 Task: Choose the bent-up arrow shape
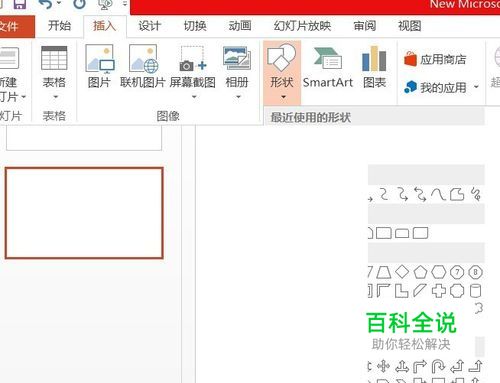point(475,366)
